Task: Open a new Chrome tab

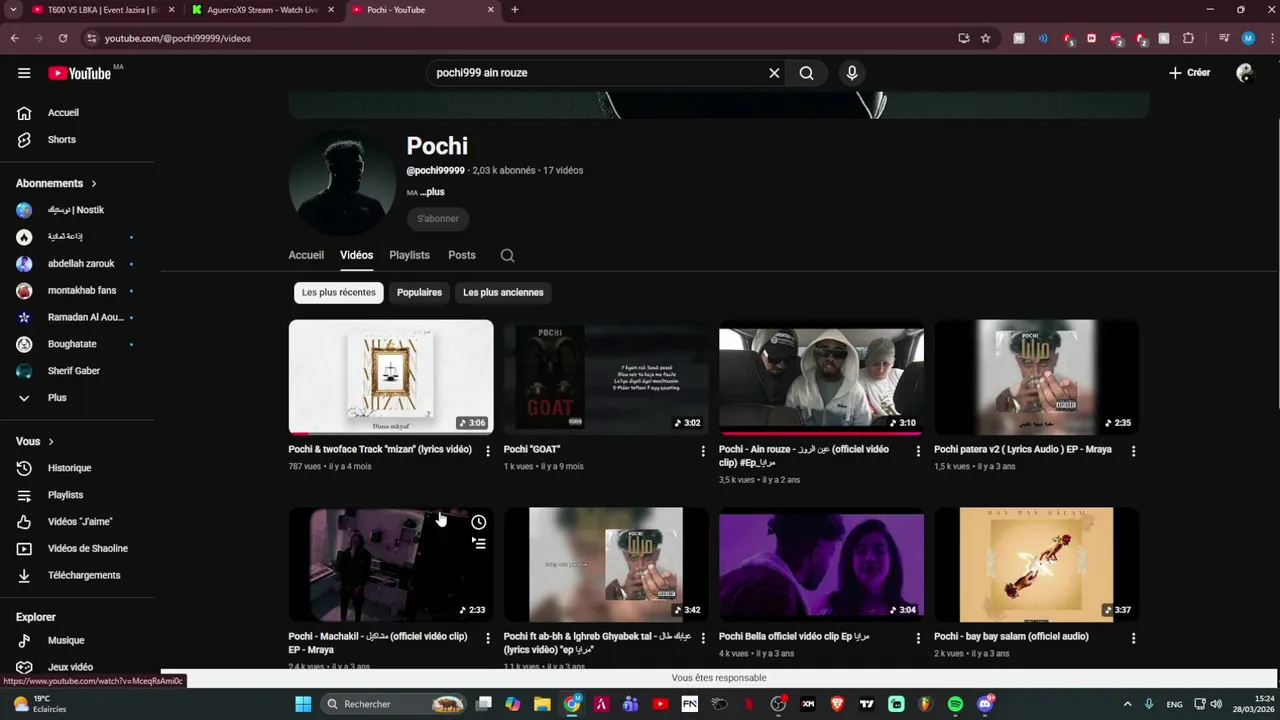Action: click(x=515, y=10)
